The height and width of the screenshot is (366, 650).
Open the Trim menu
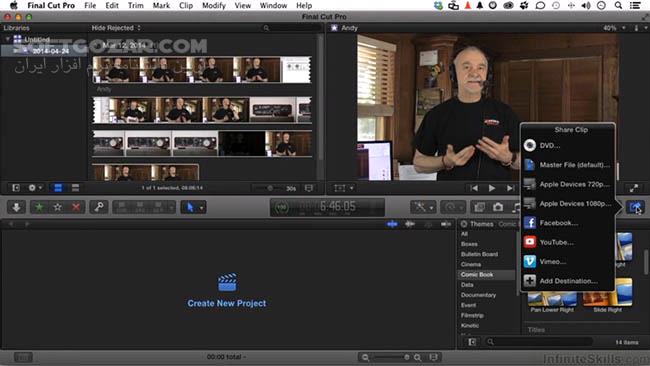tap(136, 5)
